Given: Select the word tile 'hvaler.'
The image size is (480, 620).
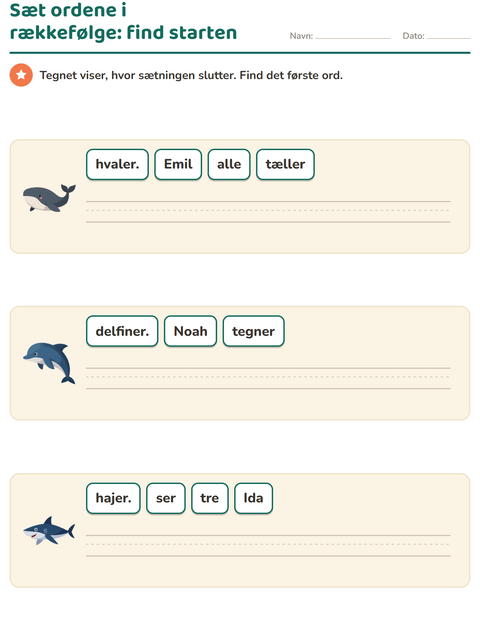Looking at the screenshot, I should click(x=117, y=164).
